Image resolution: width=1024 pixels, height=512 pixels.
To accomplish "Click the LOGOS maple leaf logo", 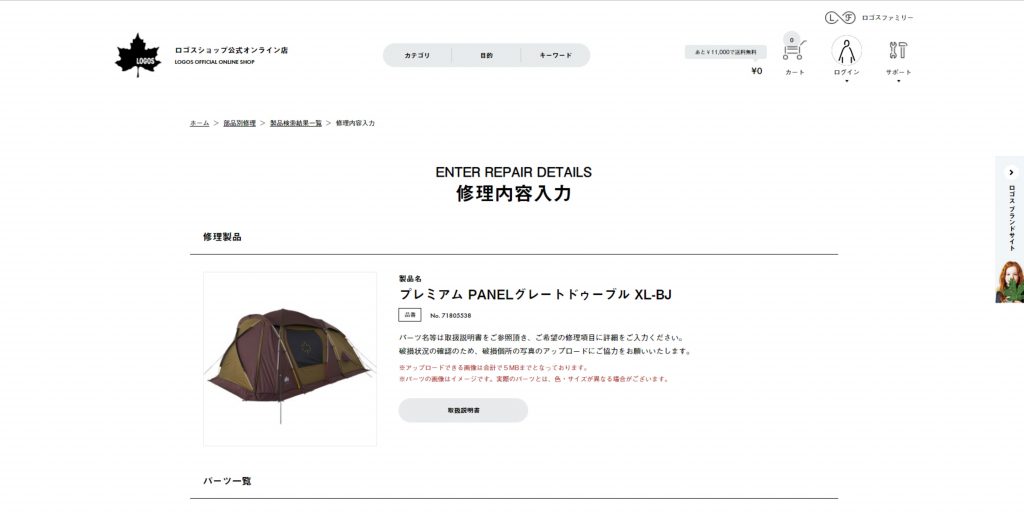I will click(138, 55).
